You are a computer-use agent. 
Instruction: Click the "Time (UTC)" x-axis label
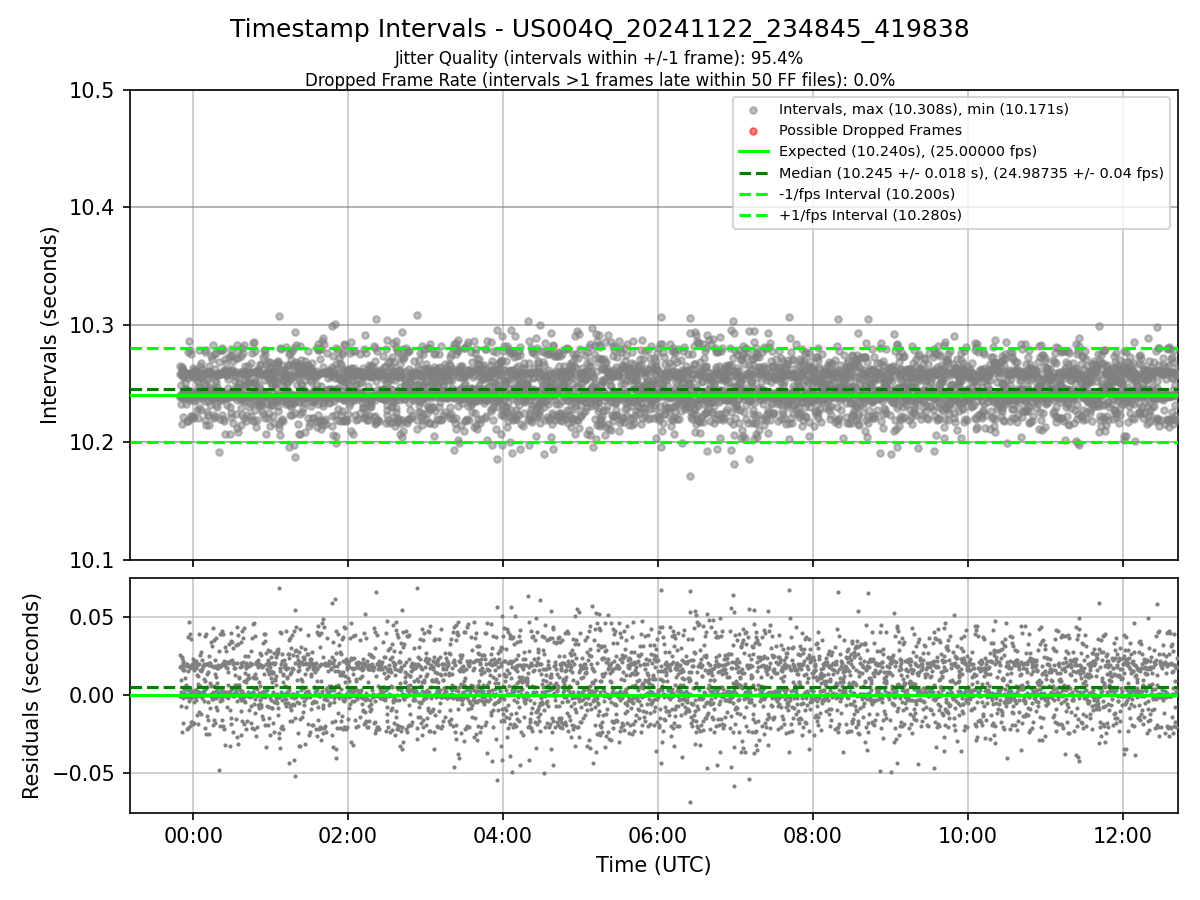point(653,865)
